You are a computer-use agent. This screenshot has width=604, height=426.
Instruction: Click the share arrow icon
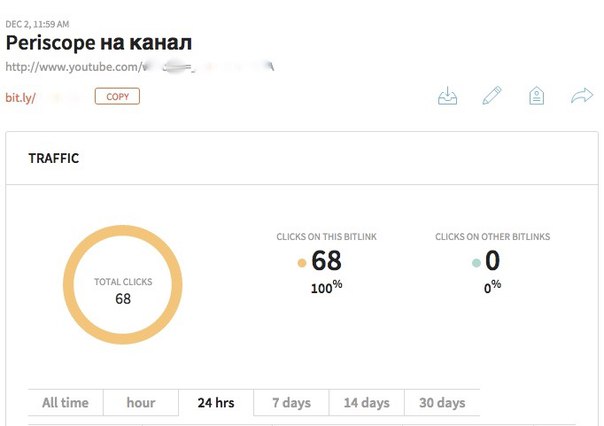click(x=582, y=96)
